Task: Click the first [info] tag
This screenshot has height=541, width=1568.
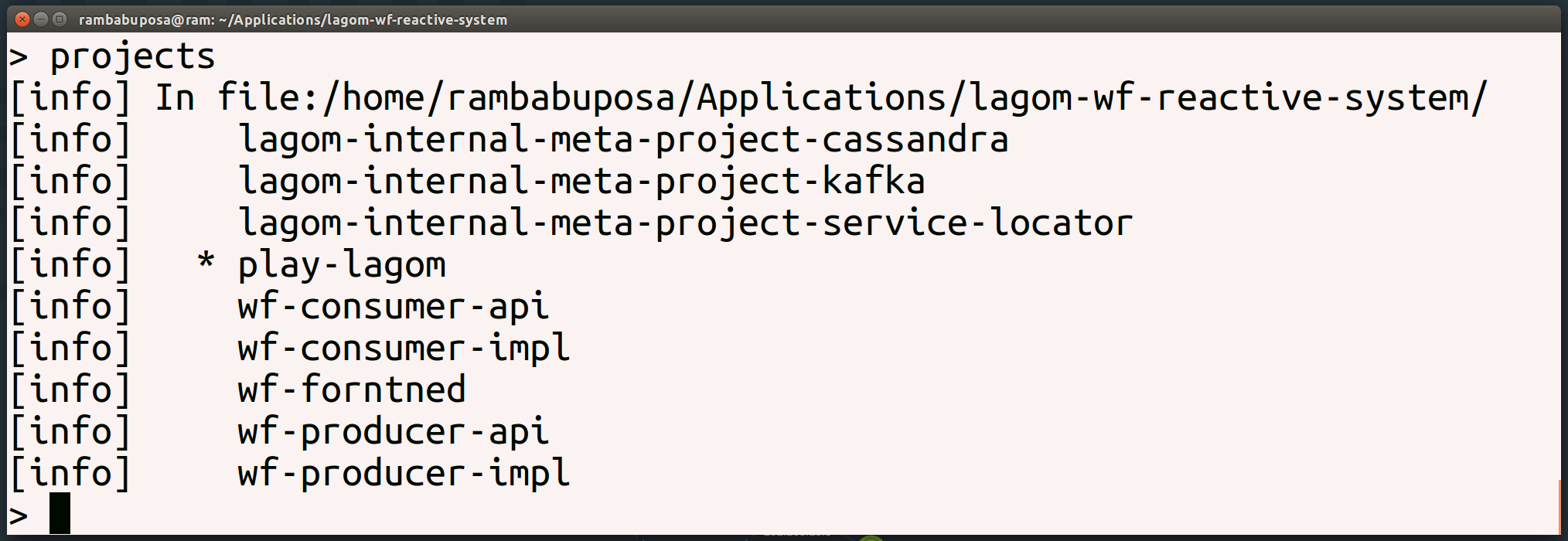Action: click(x=70, y=98)
